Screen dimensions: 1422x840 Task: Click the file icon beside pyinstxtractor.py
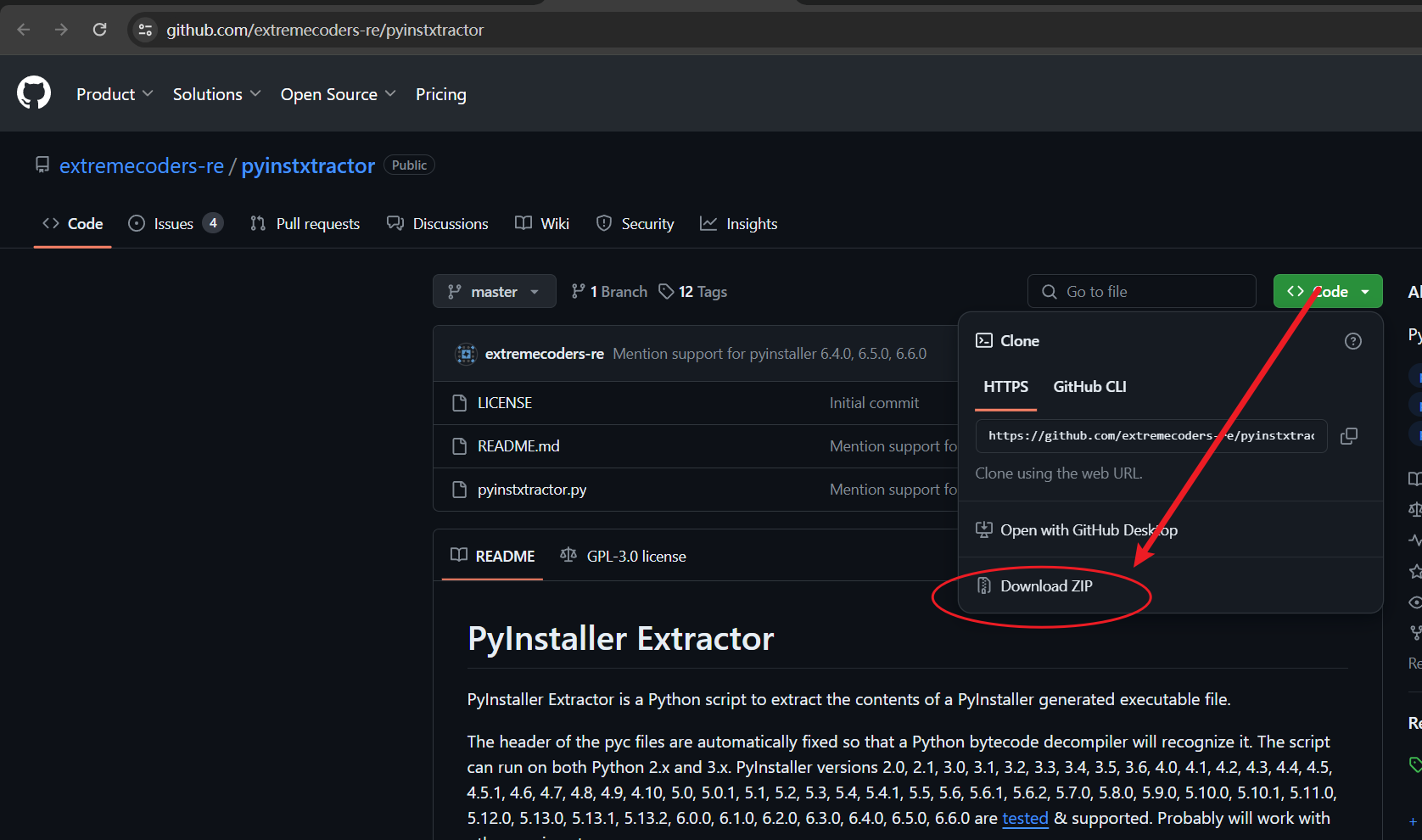(460, 490)
